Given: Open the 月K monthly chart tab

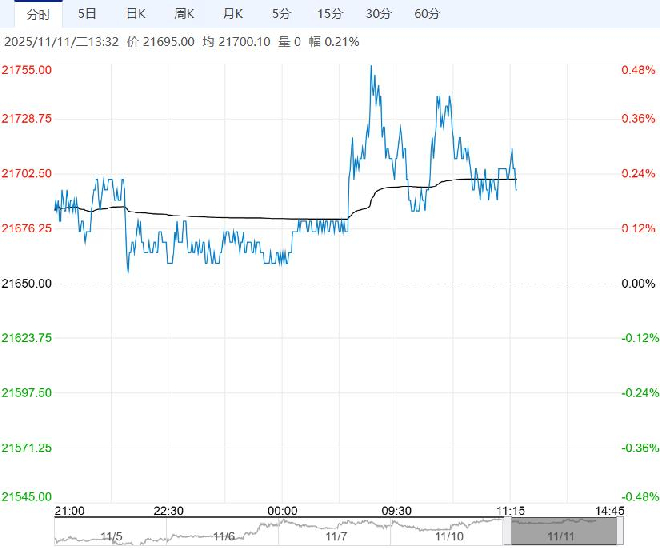Looking at the screenshot, I should click(x=233, y=13).
